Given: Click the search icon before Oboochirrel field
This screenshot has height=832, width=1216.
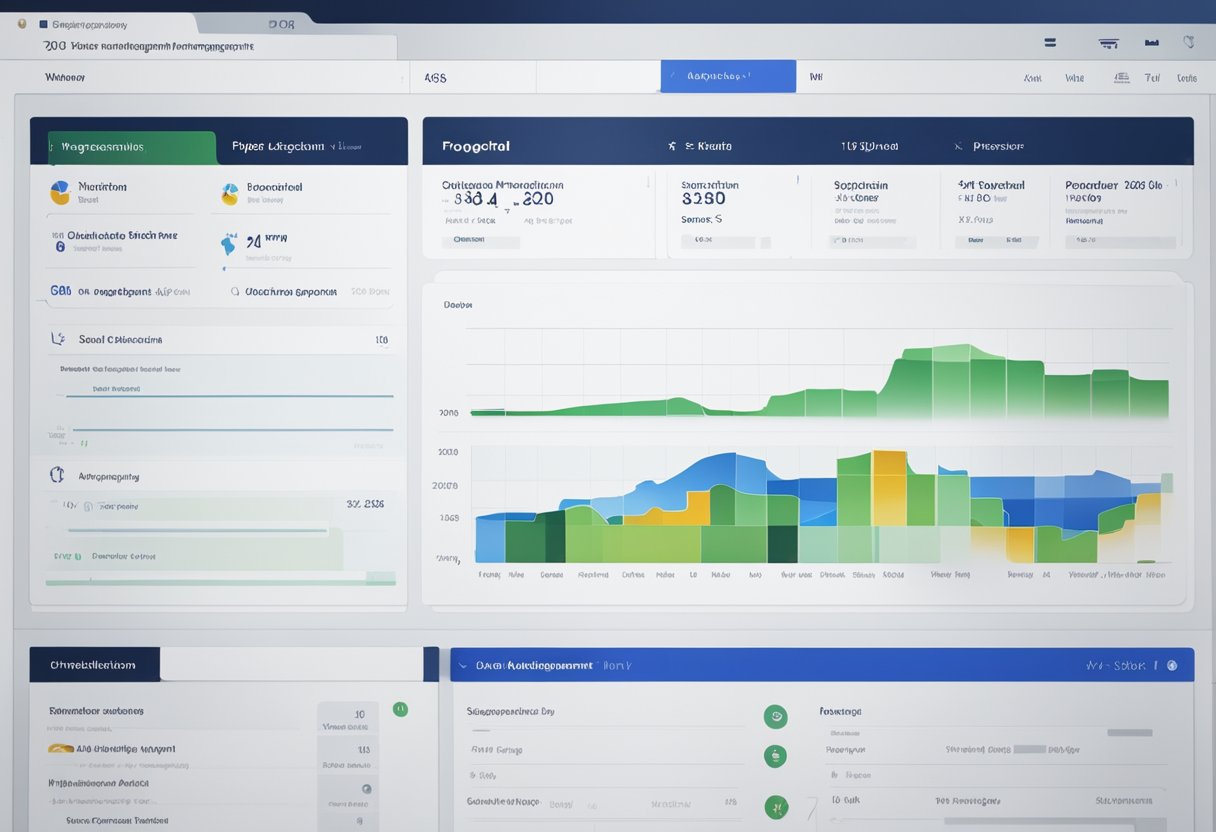Looking at the screenshot, I should pos(235,292).
